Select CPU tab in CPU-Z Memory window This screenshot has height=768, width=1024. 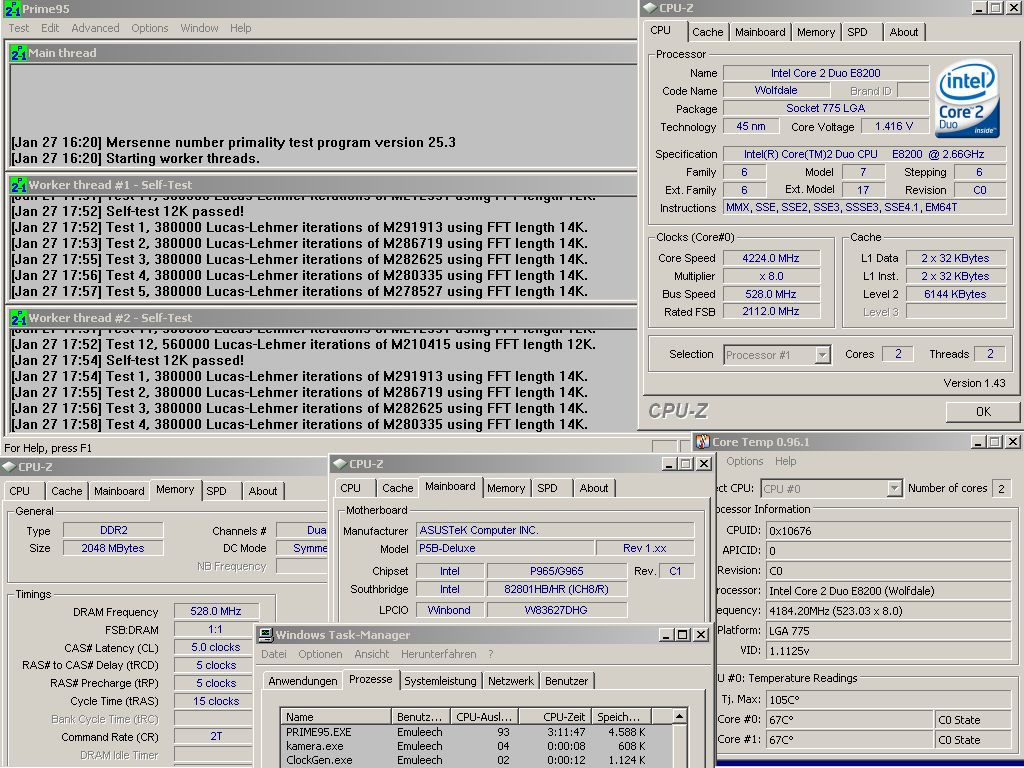point(20,491)
